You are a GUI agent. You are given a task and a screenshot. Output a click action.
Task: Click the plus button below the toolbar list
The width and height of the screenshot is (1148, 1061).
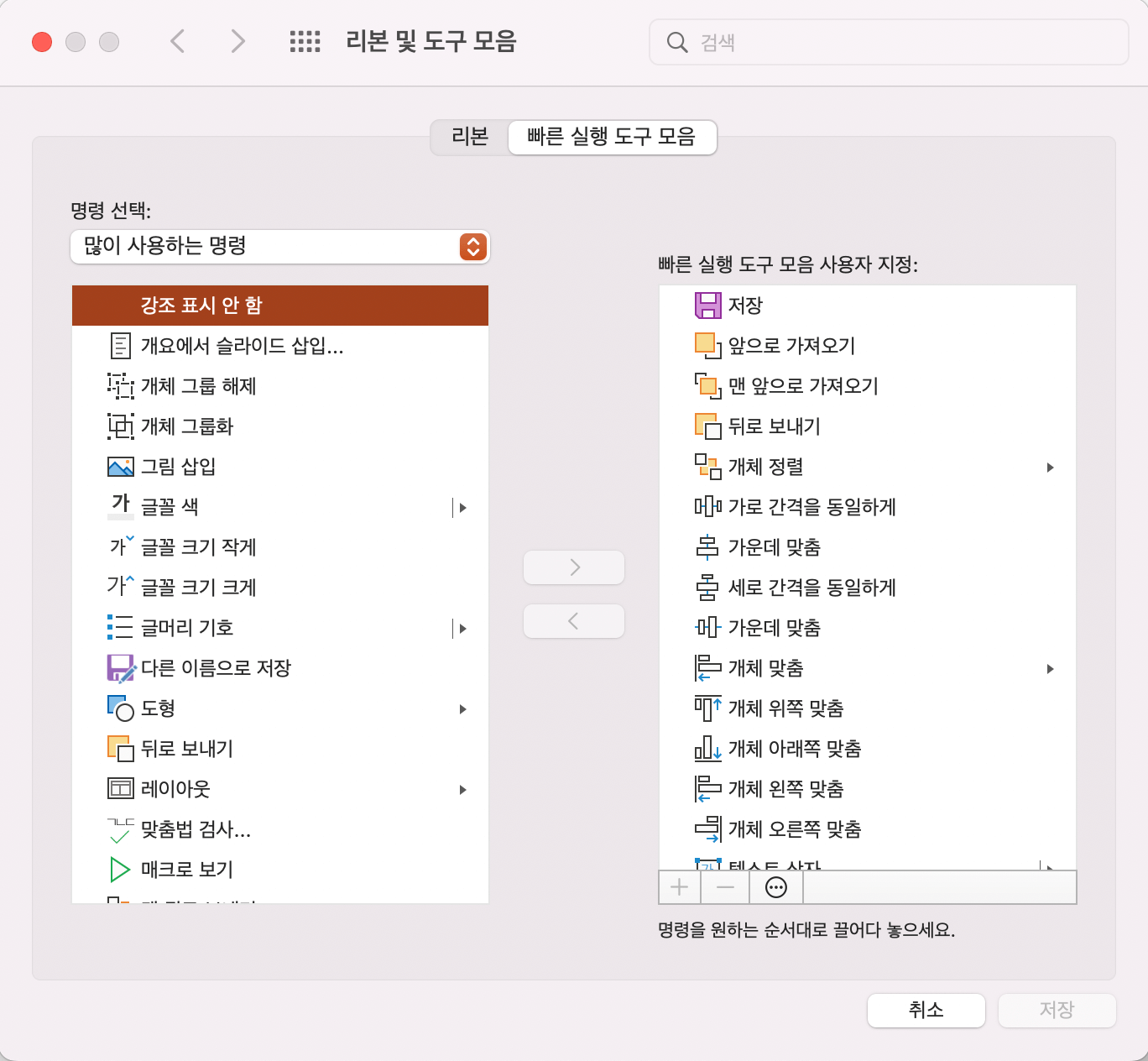click(x=680, y=887)
